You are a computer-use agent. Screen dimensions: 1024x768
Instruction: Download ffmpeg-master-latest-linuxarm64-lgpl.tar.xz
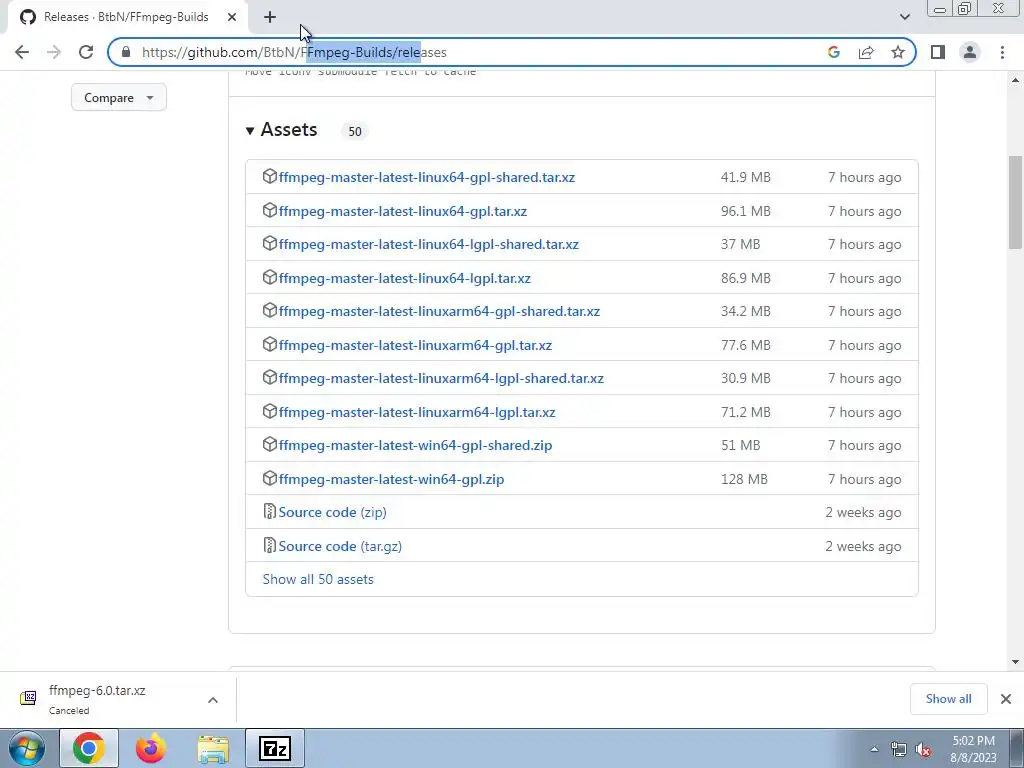pos(417,412)
